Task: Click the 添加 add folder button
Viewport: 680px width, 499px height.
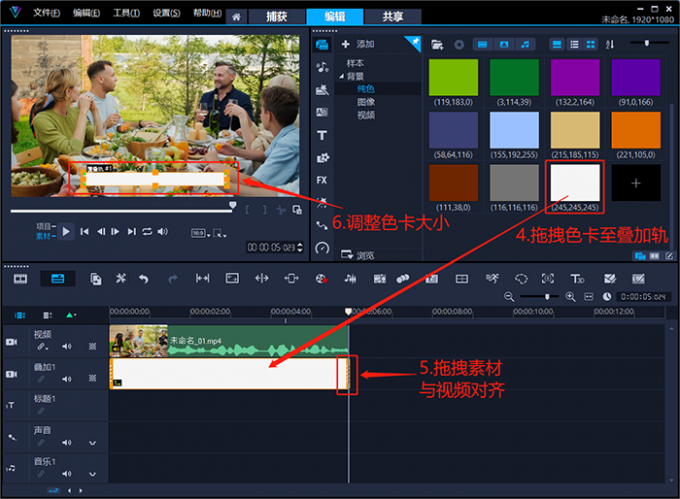Action: click(x=358, y=44)
